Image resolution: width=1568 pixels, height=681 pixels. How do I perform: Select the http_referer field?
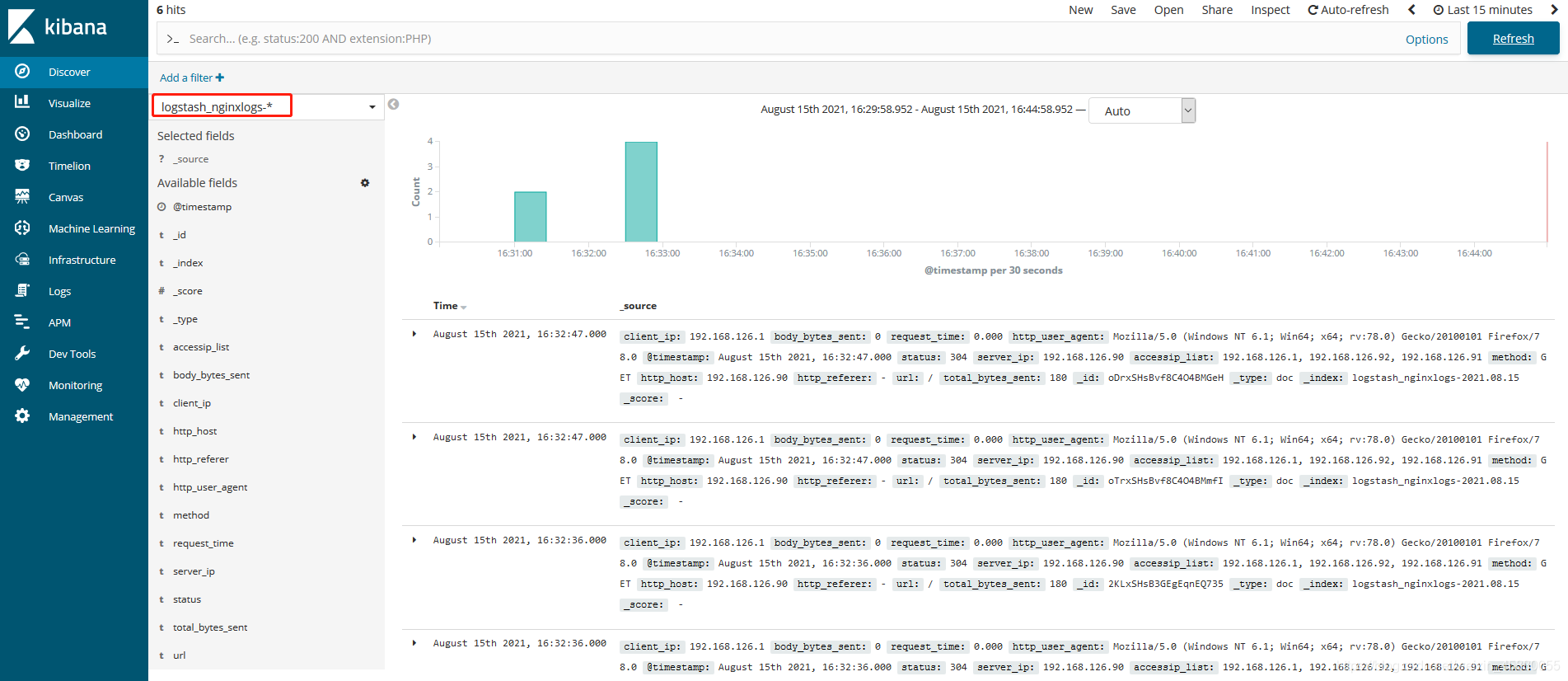pyautogui.click(x=201, y=459)
